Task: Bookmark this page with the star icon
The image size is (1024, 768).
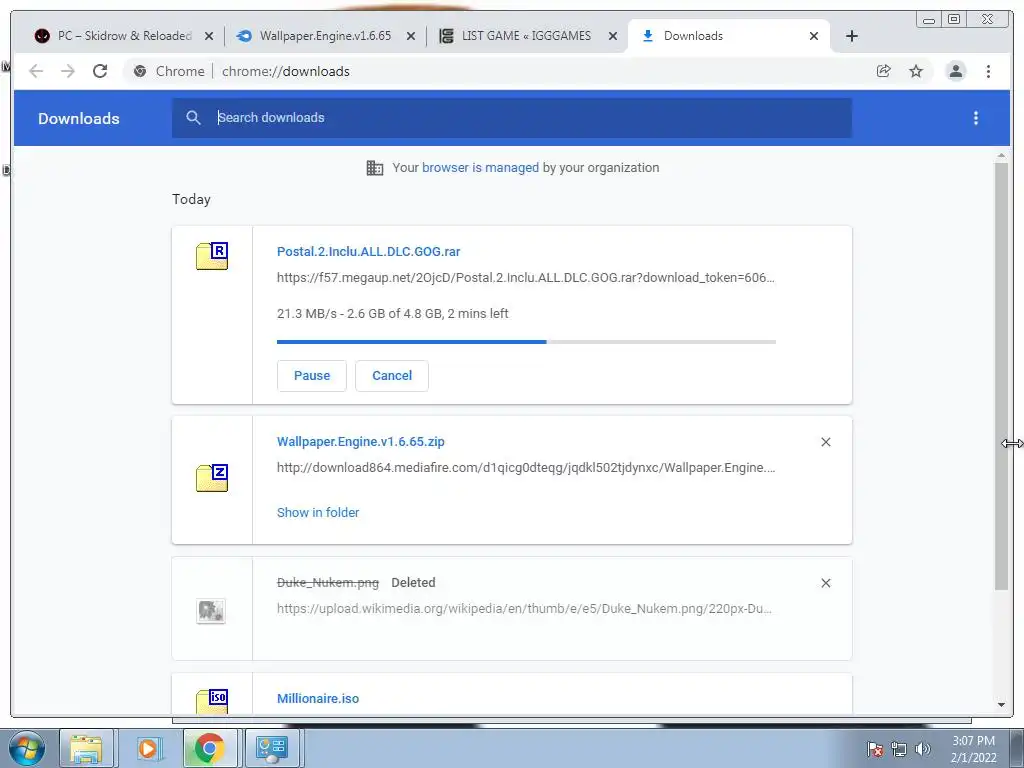Action: [916, 71]
